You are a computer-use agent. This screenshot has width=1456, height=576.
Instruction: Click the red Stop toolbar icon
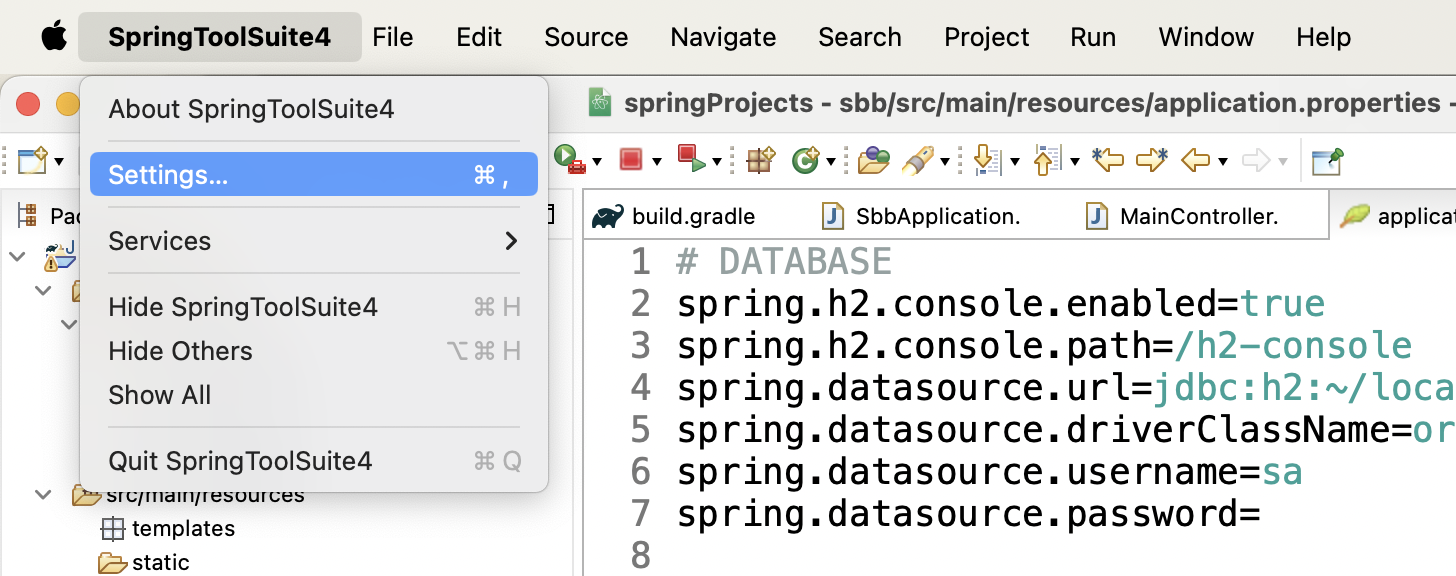click(630, 159)
